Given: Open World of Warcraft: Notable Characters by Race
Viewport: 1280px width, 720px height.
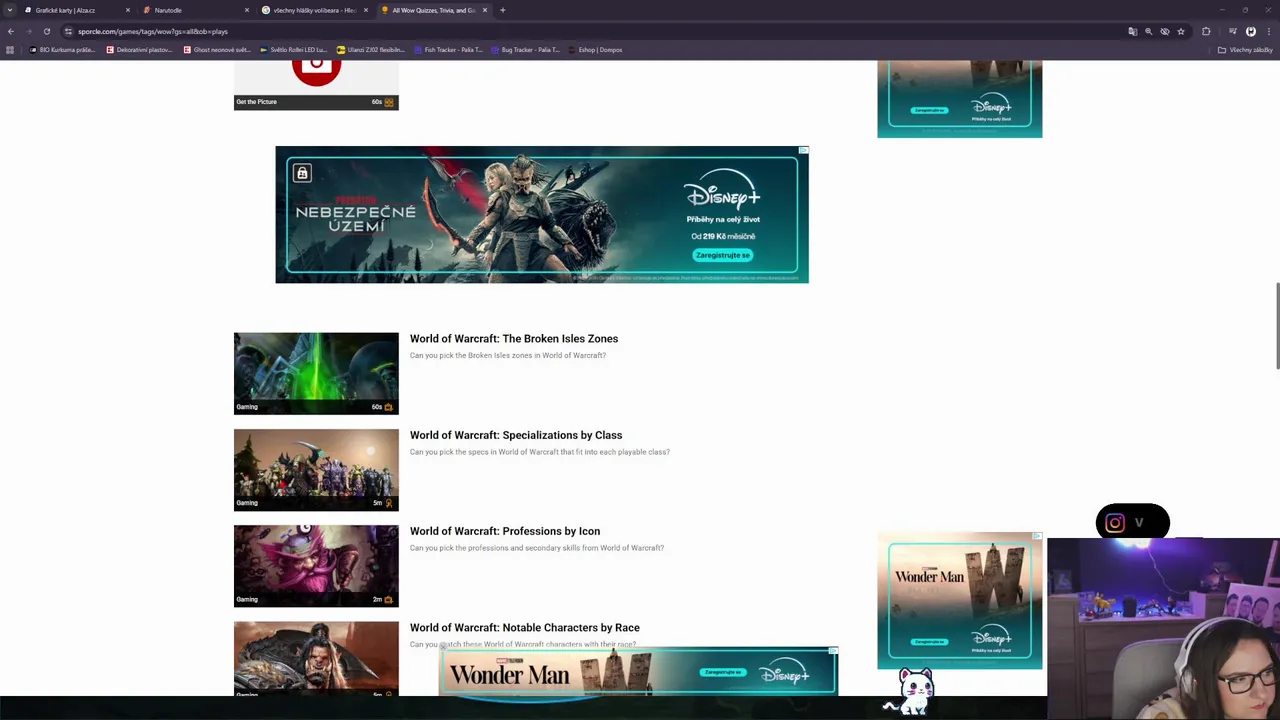Looking at the screenshot, I should tap(525, 628).
